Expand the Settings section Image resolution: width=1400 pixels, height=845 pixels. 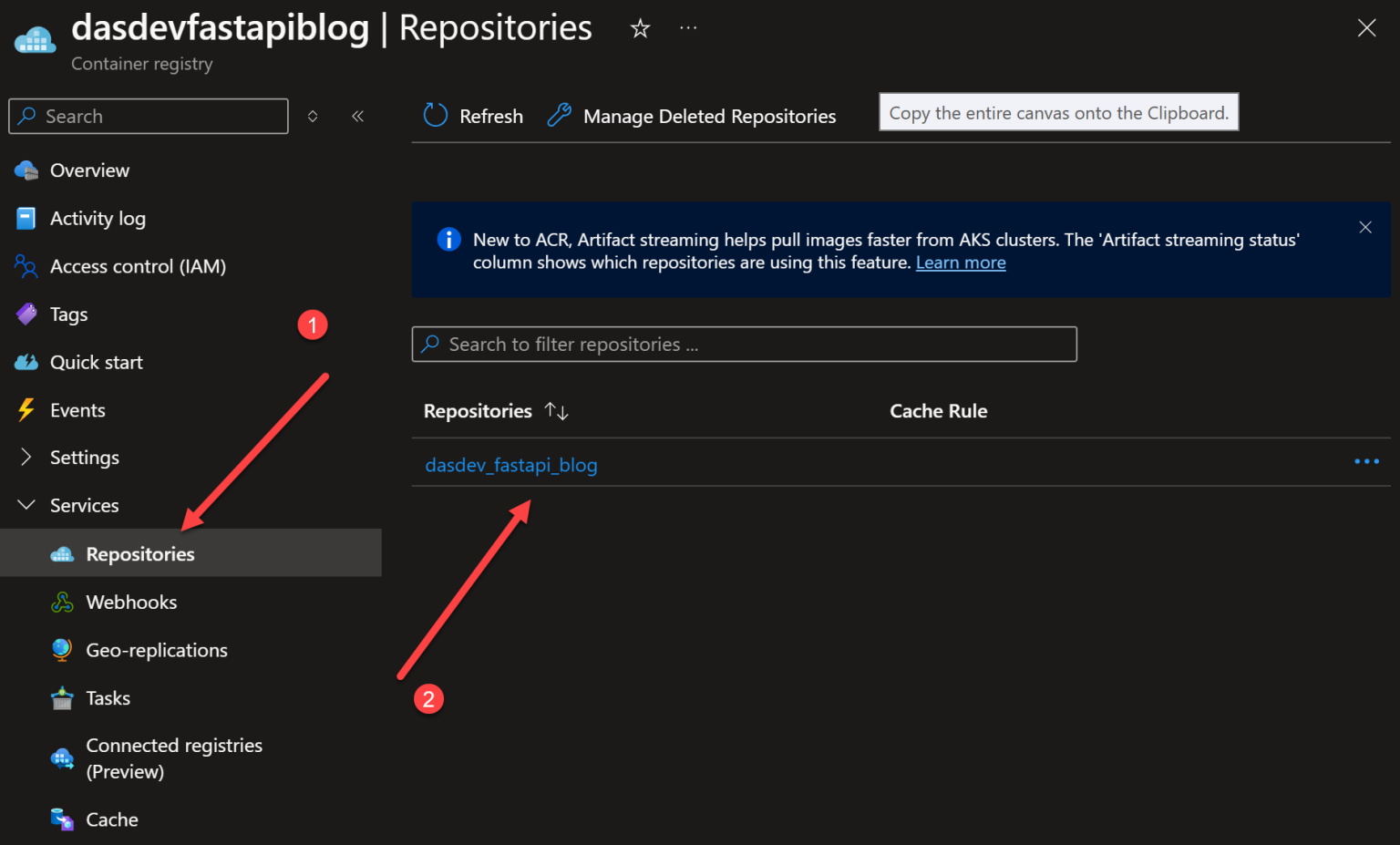[x=25, y=457]
